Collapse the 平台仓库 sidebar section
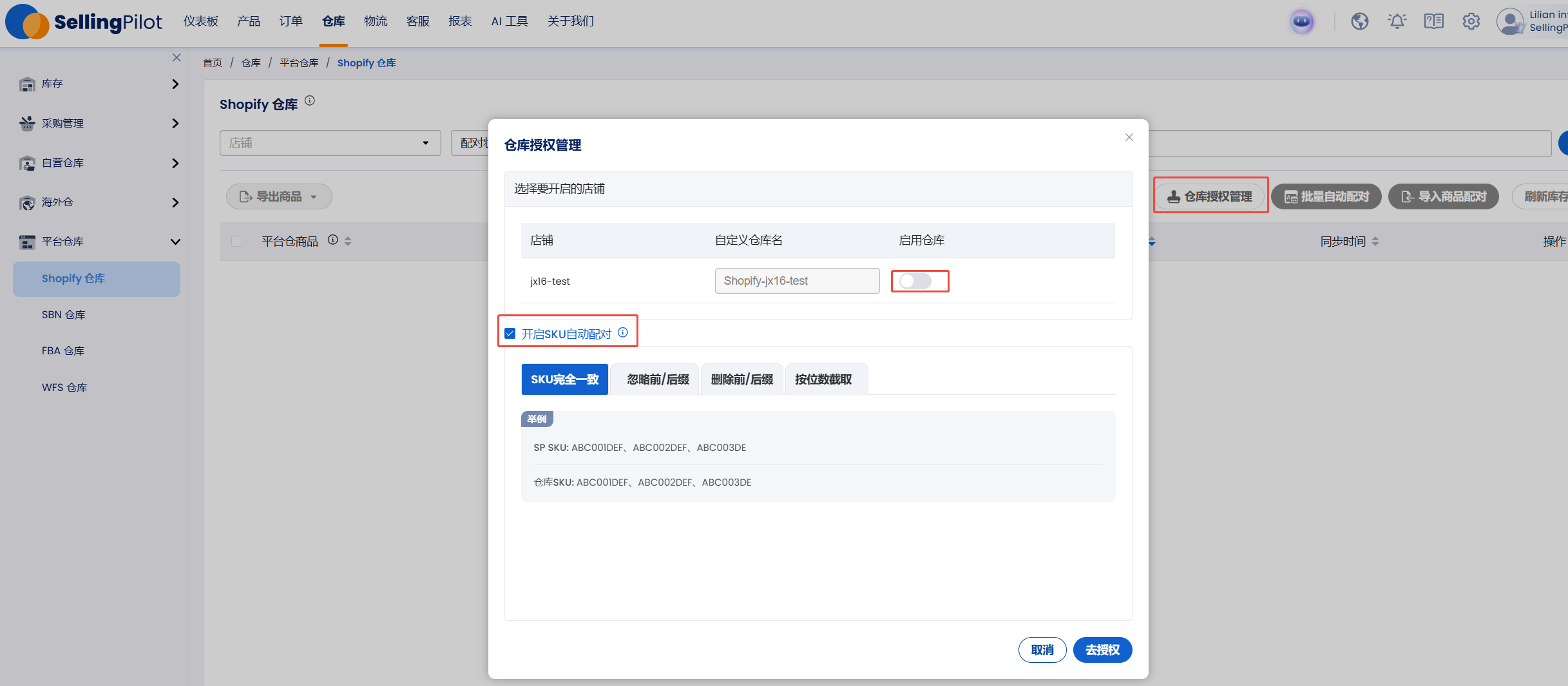 [x=97, y=242]
